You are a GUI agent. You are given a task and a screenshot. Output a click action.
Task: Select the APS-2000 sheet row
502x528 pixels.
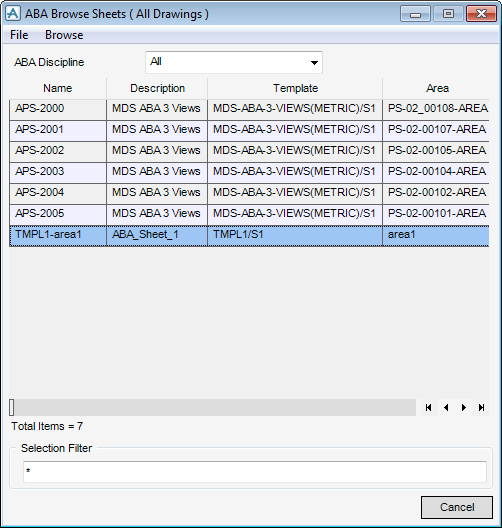pos(249,109)
